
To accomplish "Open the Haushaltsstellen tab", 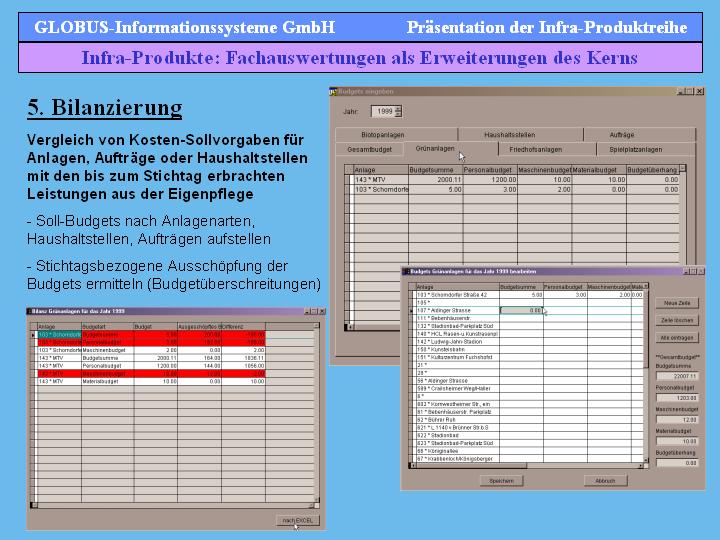I will pos(509,134).
